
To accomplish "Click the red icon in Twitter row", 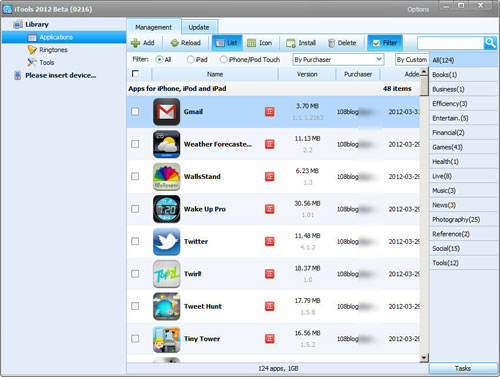I will tap(270, 241).
